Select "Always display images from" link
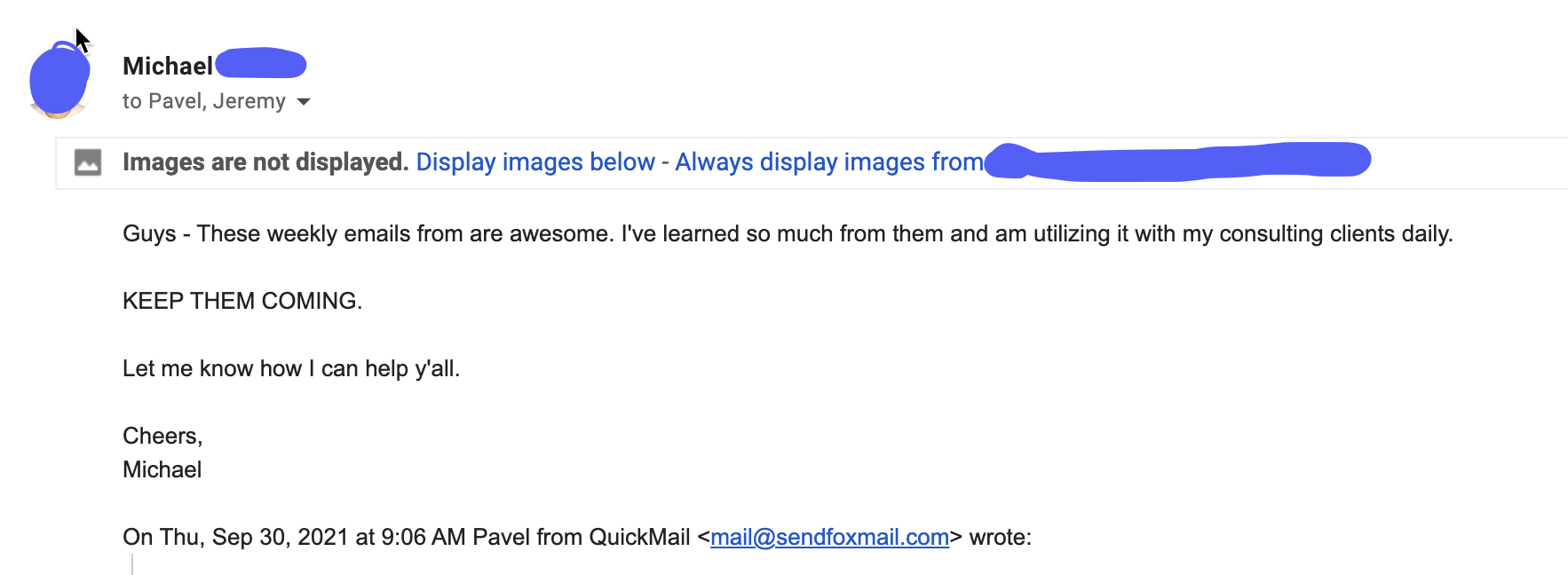This screenshot has width=1568, height=575. pyautogui.click(x=828, y=162)
